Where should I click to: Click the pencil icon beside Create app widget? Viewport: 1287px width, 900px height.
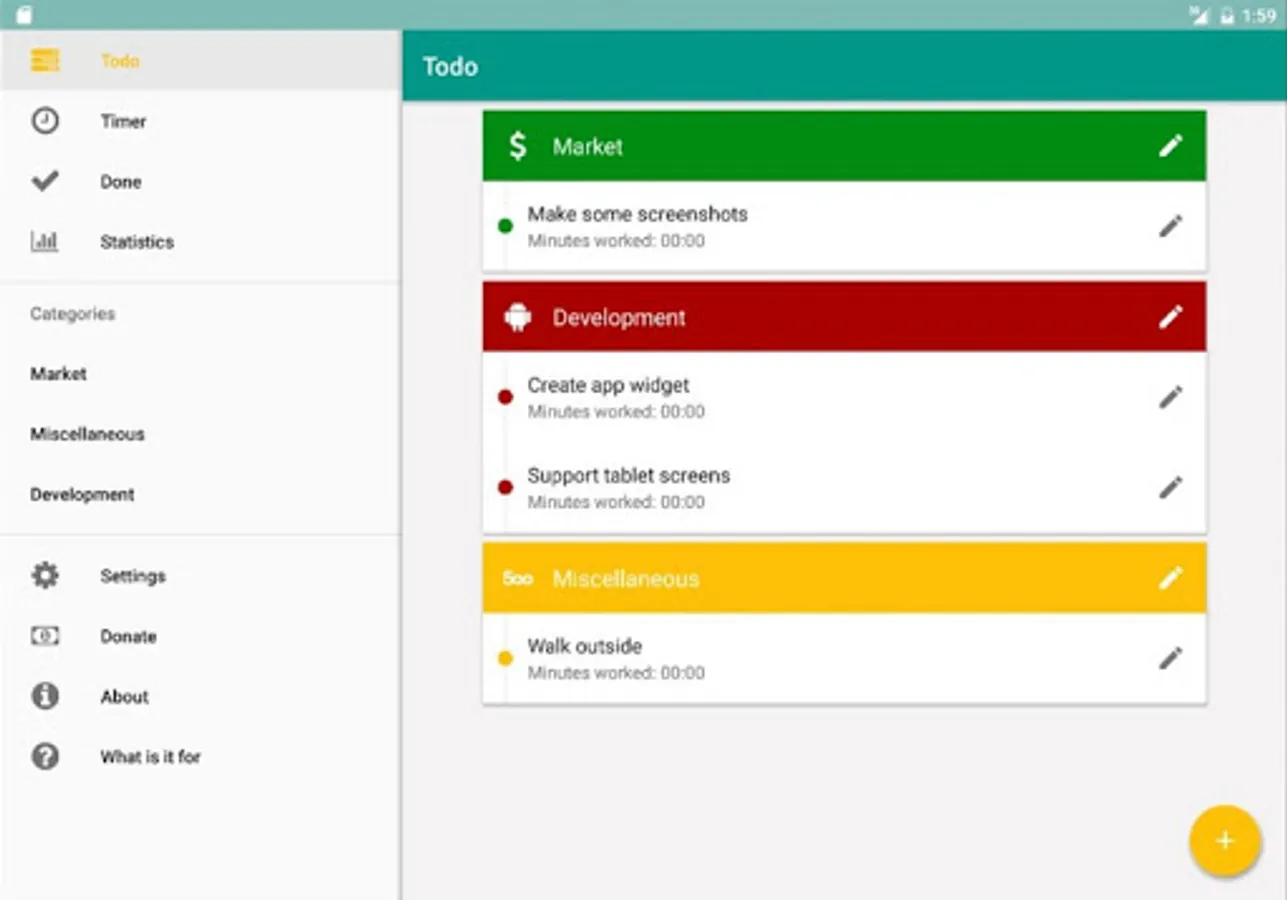tap(1170, 397)
